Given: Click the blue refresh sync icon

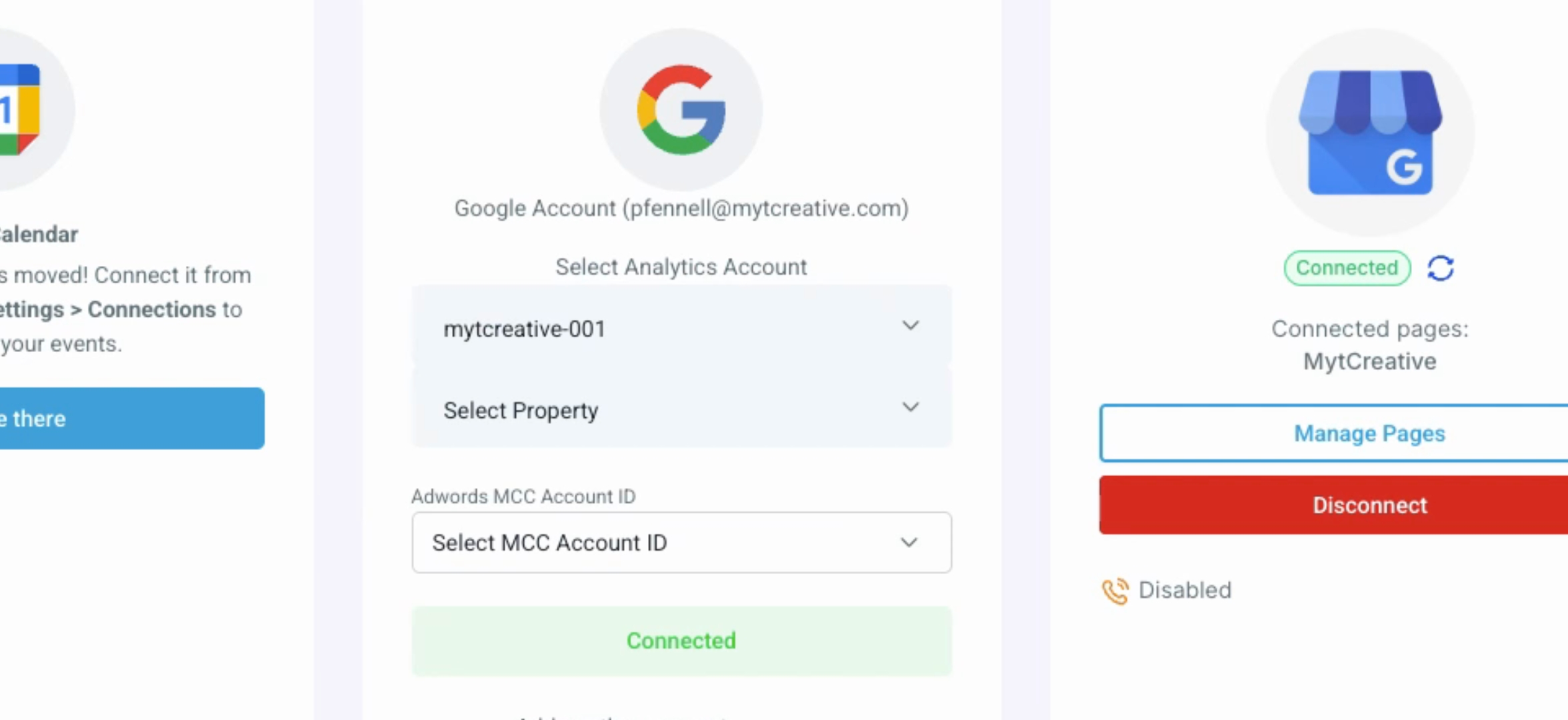Looking at the screenshot, I should point(1440,269).
